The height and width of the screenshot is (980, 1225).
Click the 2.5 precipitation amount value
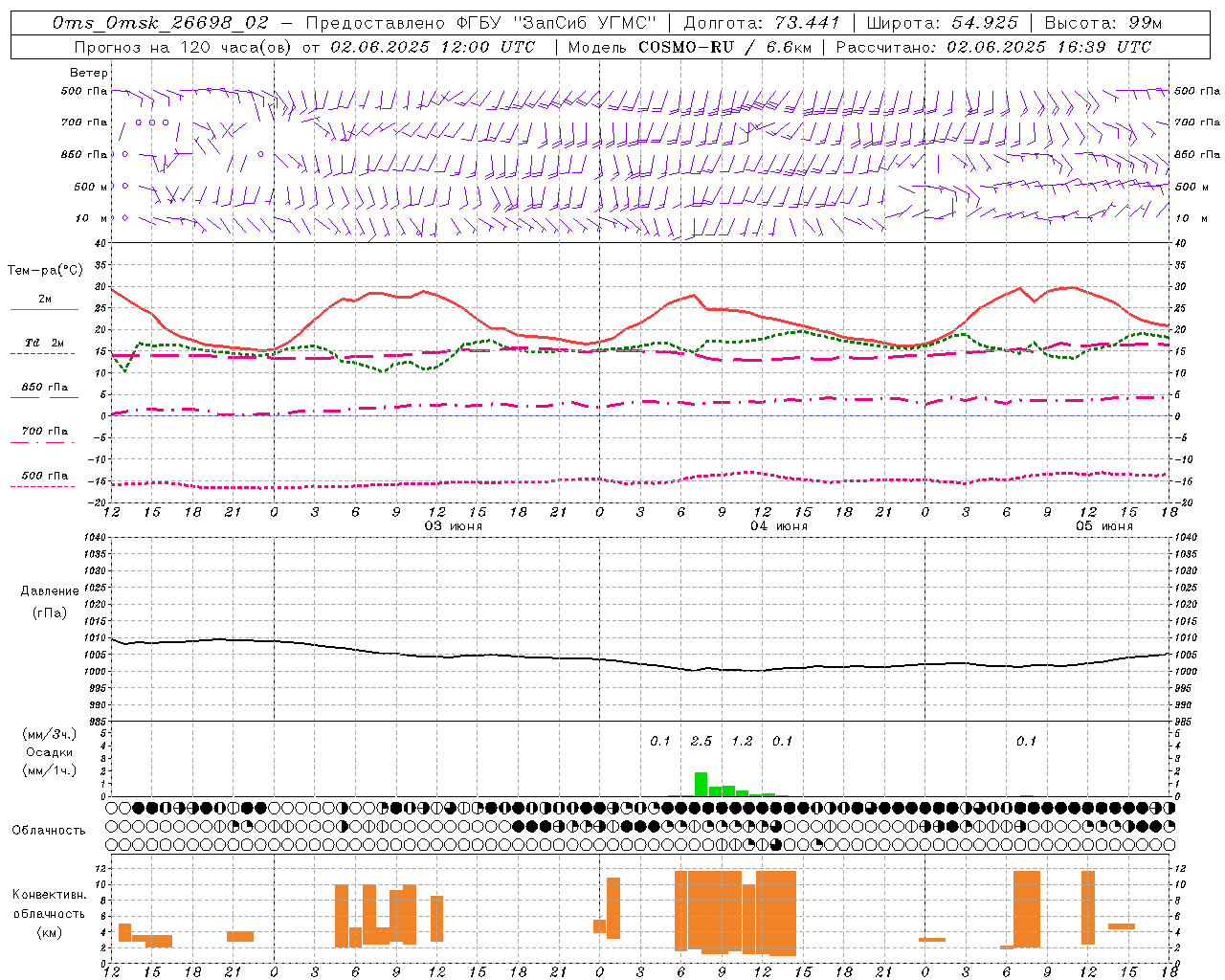pos(701,741)
